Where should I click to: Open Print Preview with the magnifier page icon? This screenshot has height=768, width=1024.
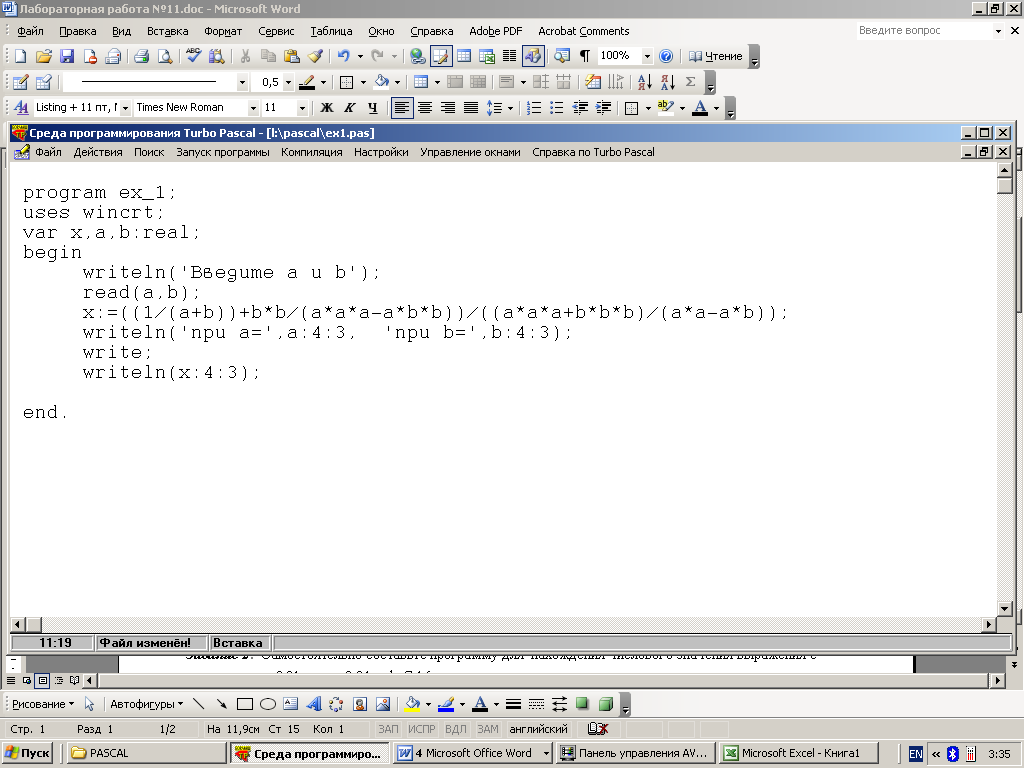coord(165,56)
